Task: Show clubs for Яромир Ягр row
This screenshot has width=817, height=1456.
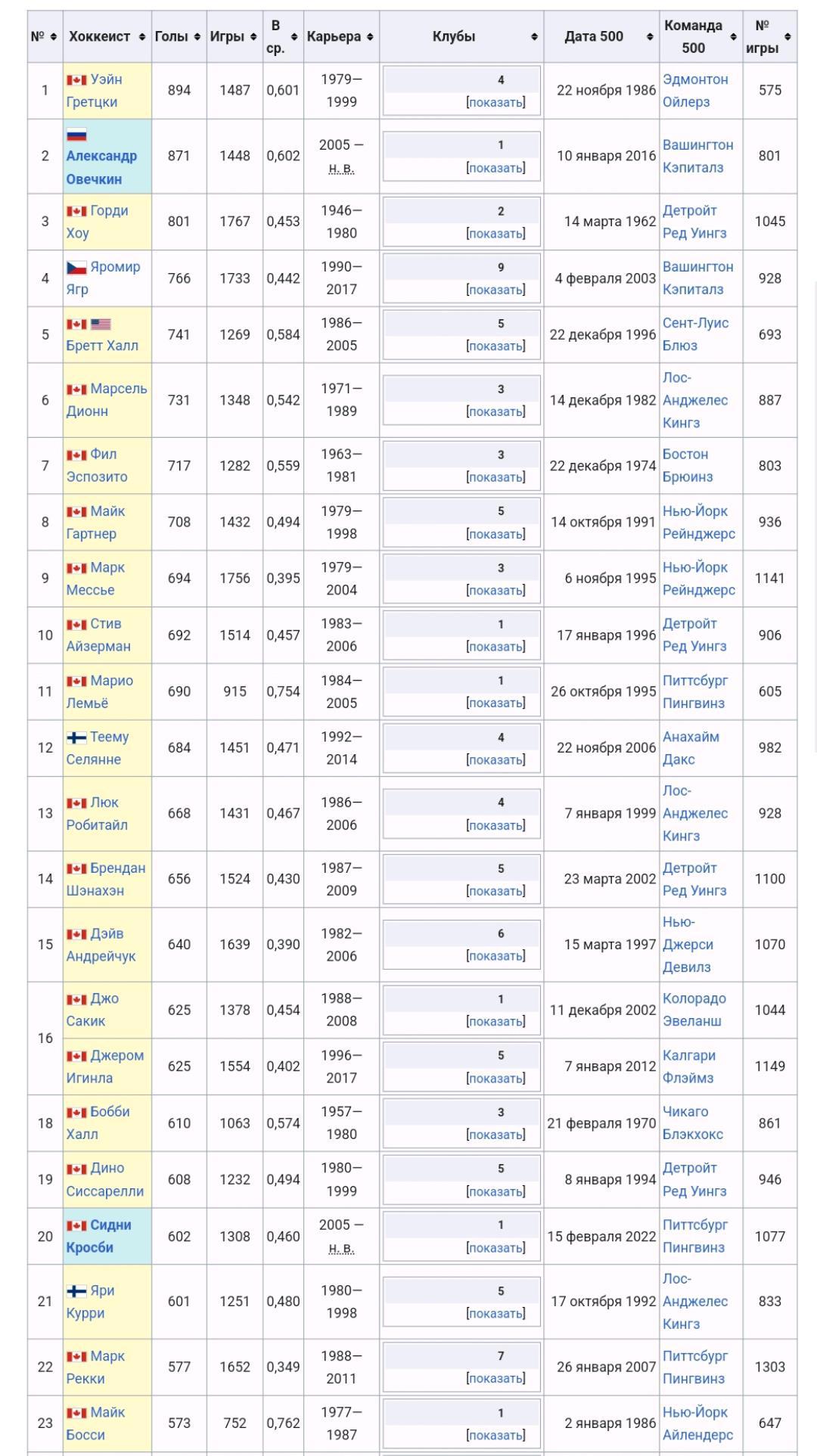Action: tap(495, 290)
